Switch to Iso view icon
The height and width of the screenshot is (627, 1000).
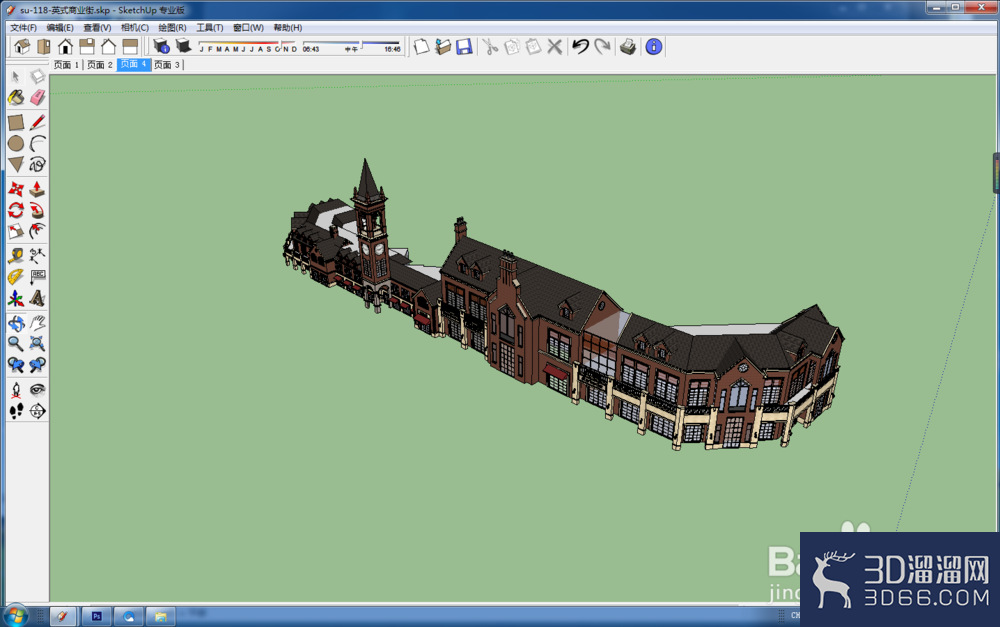22,47
